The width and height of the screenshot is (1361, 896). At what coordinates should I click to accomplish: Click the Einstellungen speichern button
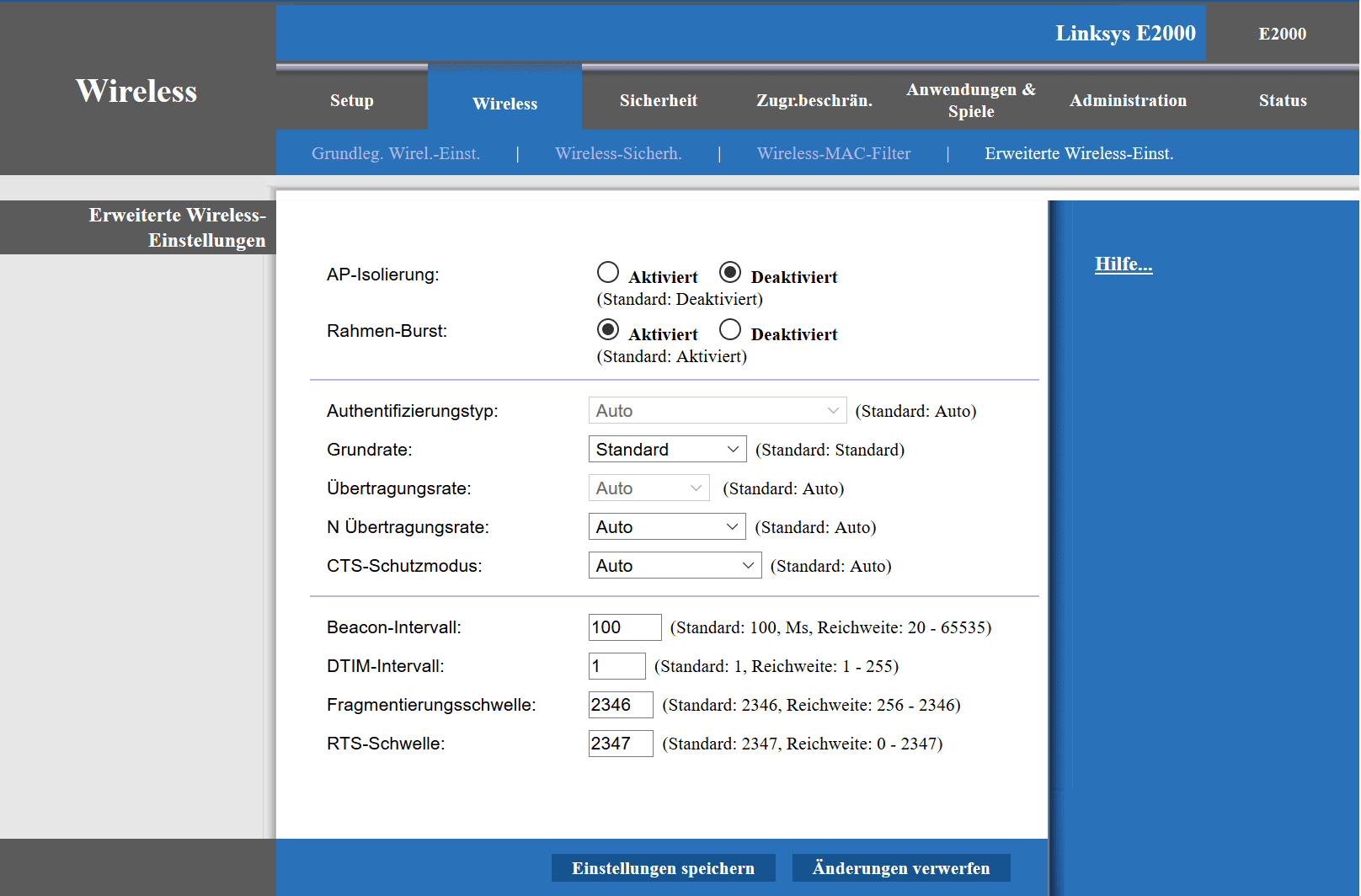coord(664,868)
